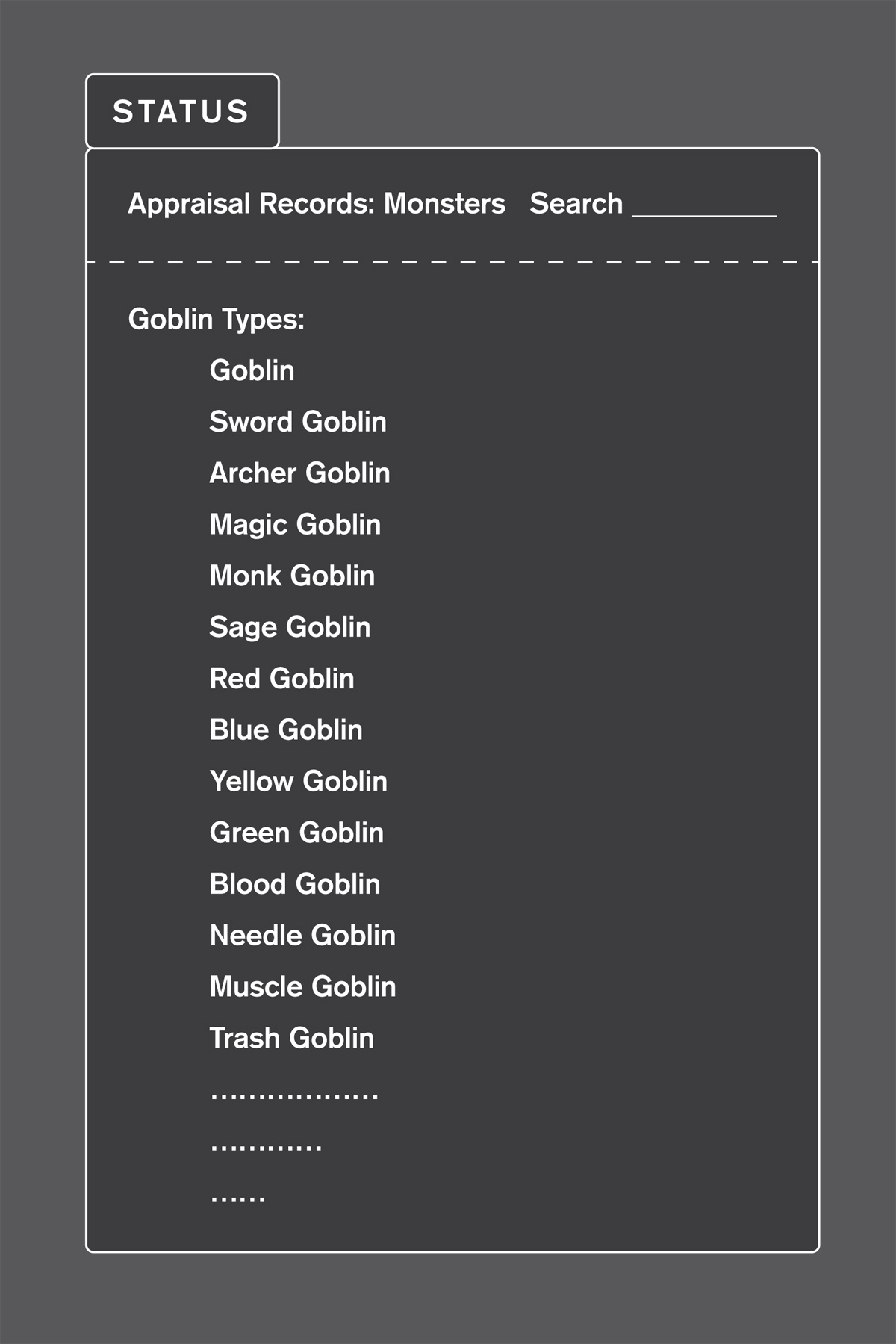The image size is (896, 1344).
Task: Click the Search label
Action: tap(576, 204)
